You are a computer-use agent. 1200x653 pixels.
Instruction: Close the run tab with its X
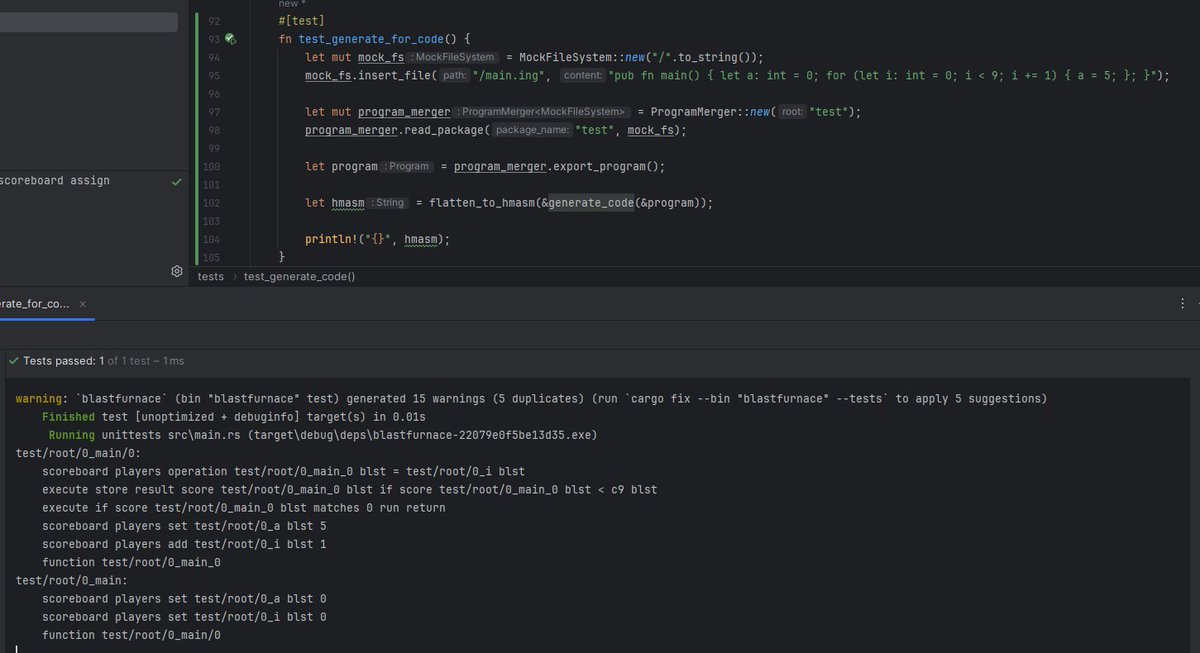83,303
